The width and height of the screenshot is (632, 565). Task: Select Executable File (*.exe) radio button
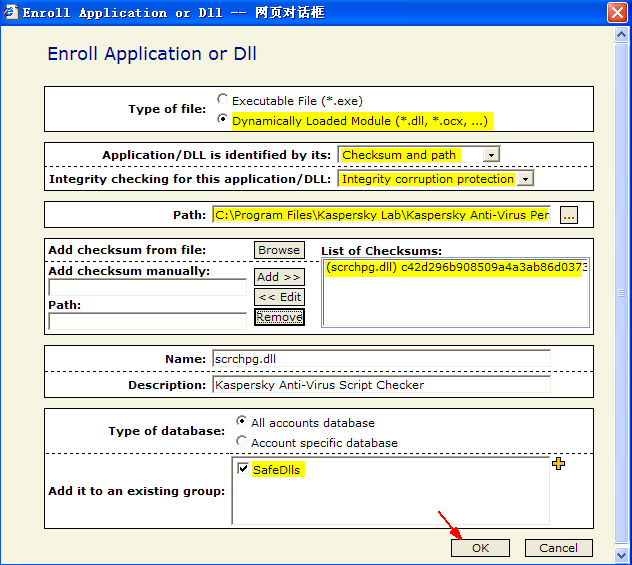222,99
